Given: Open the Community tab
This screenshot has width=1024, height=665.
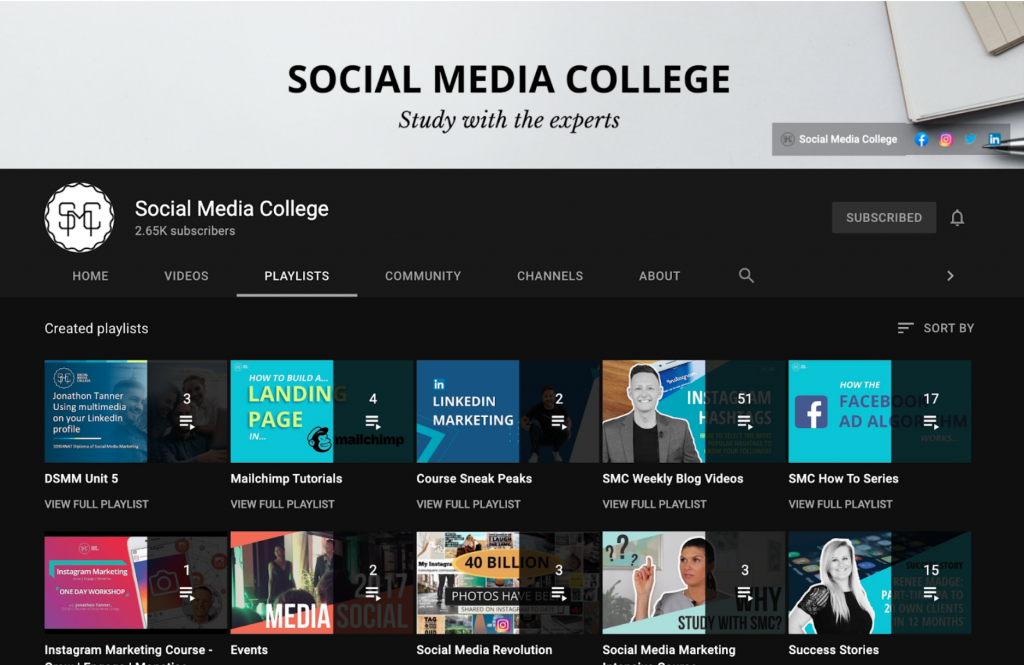Looking at the screenshot, I should coord(423,276).
